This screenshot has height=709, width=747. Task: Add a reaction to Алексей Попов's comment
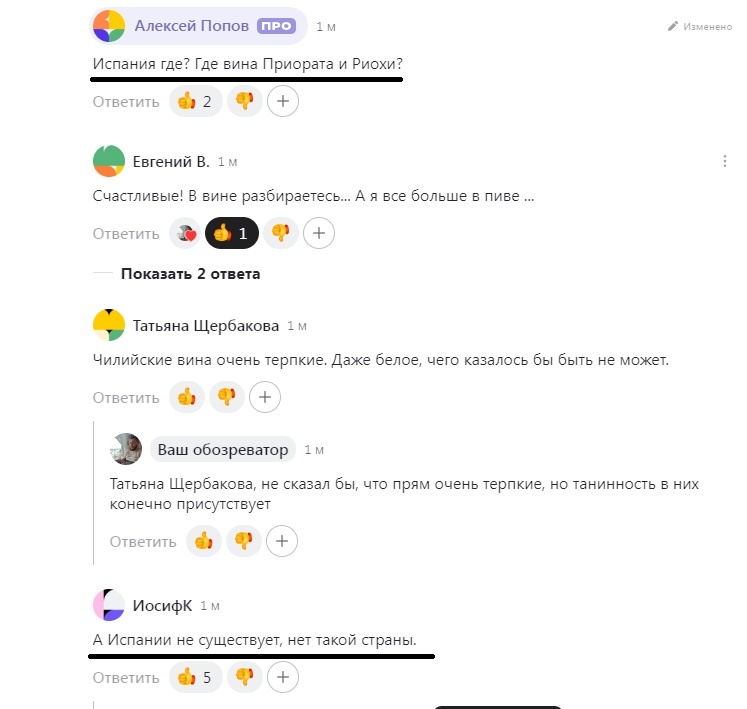(x=283, y=101)
